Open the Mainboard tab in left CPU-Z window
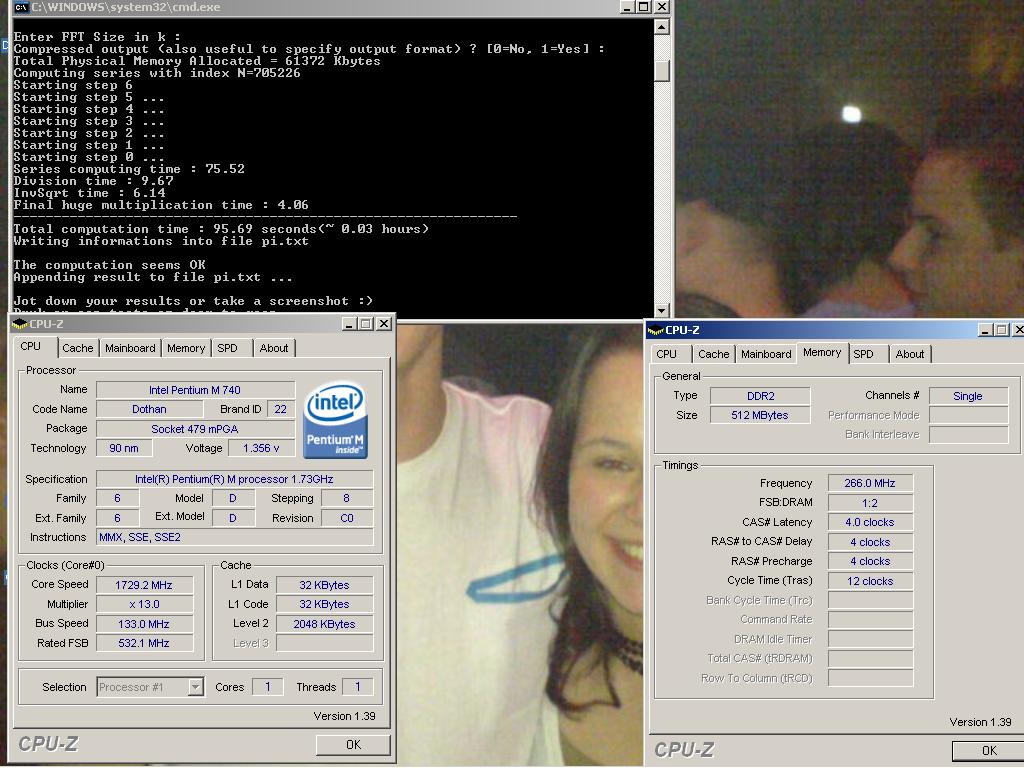Screen dimensions: 1024x768 (x=130, y=348)
